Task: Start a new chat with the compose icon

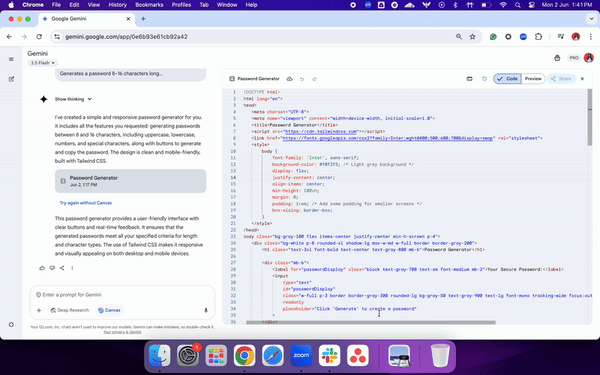Action: (11, 79)
